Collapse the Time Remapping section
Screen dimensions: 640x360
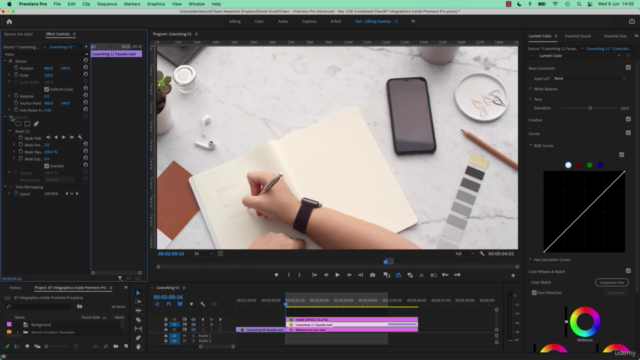[x=5, y=187]
